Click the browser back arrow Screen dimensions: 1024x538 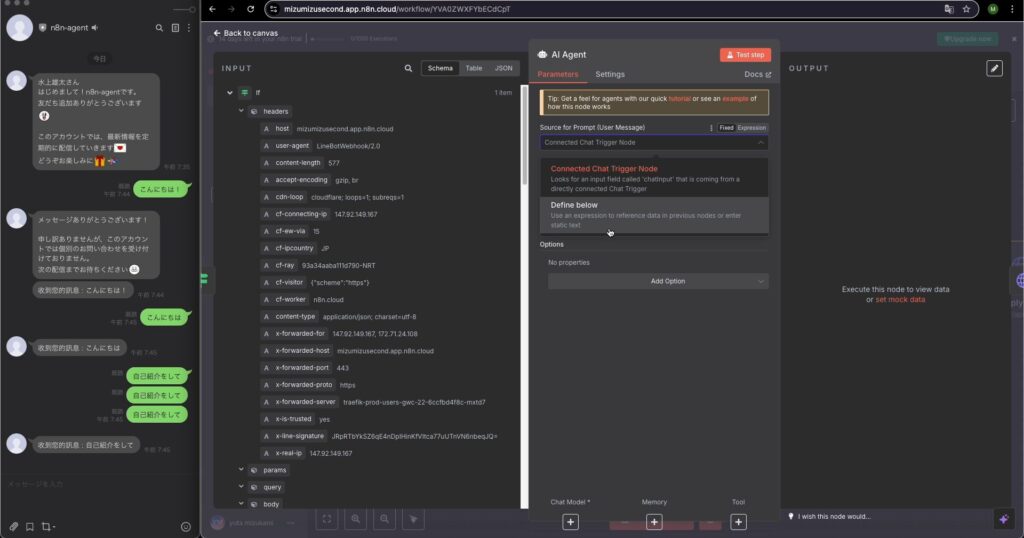tap(212, 9)
